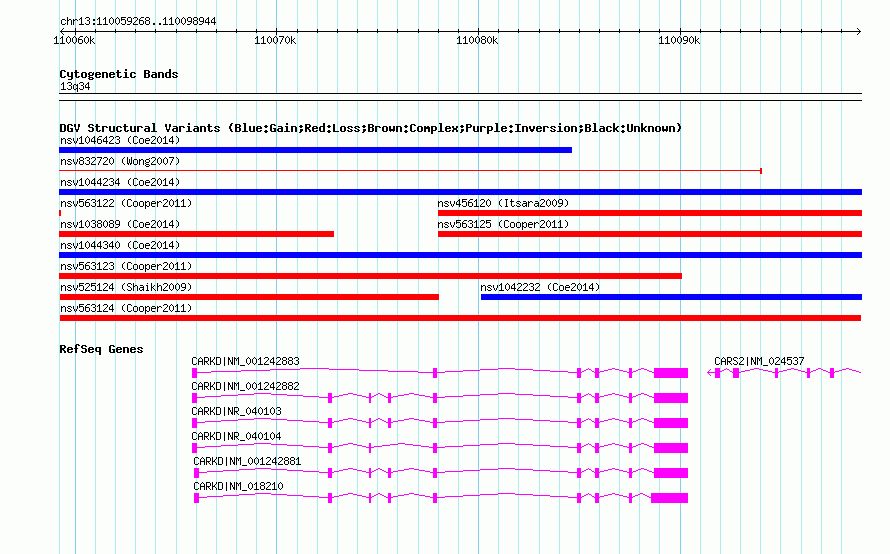
Task: Click the last exon block of CARKD|NM_018210
Action: 669,498
